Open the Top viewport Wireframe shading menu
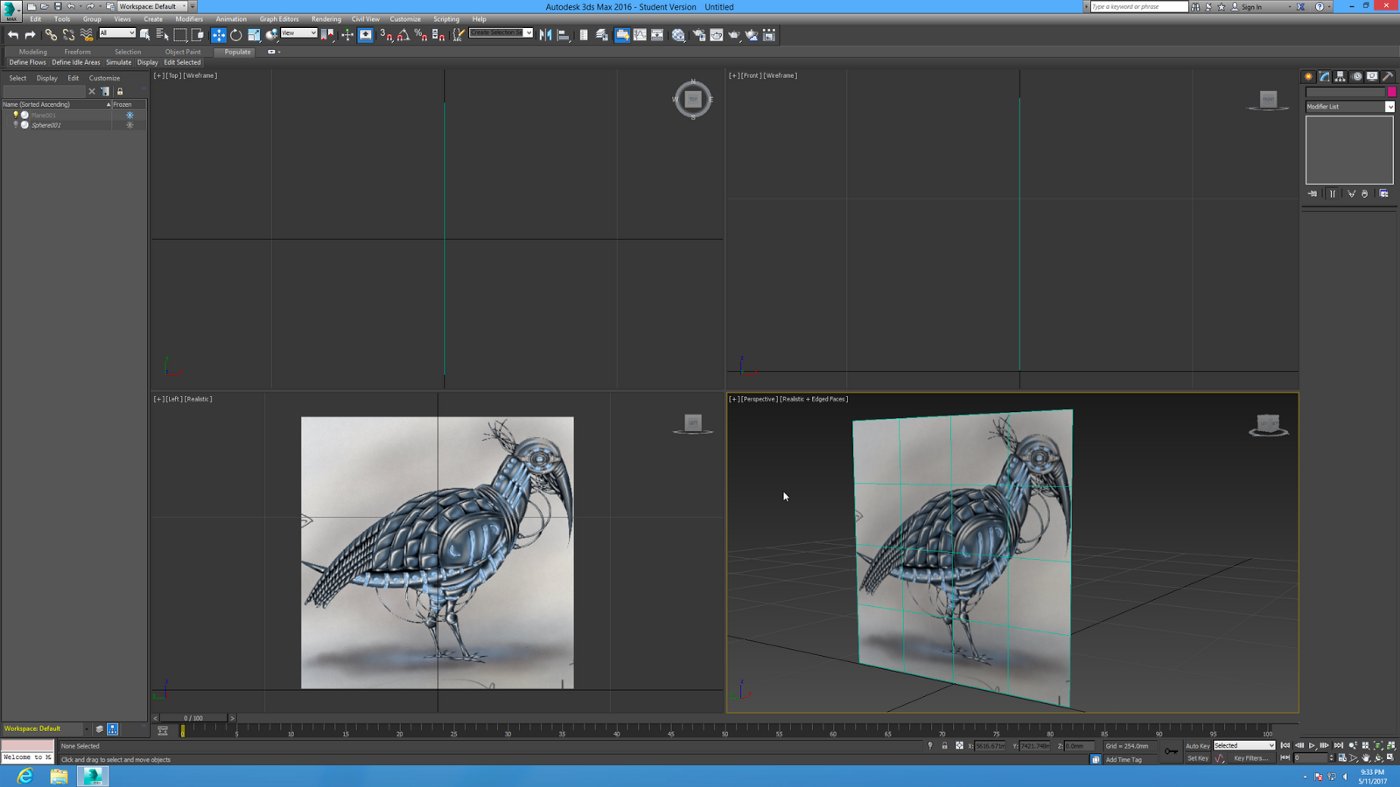The width and height of the screenshot is (1400, 787). [200, 75]
